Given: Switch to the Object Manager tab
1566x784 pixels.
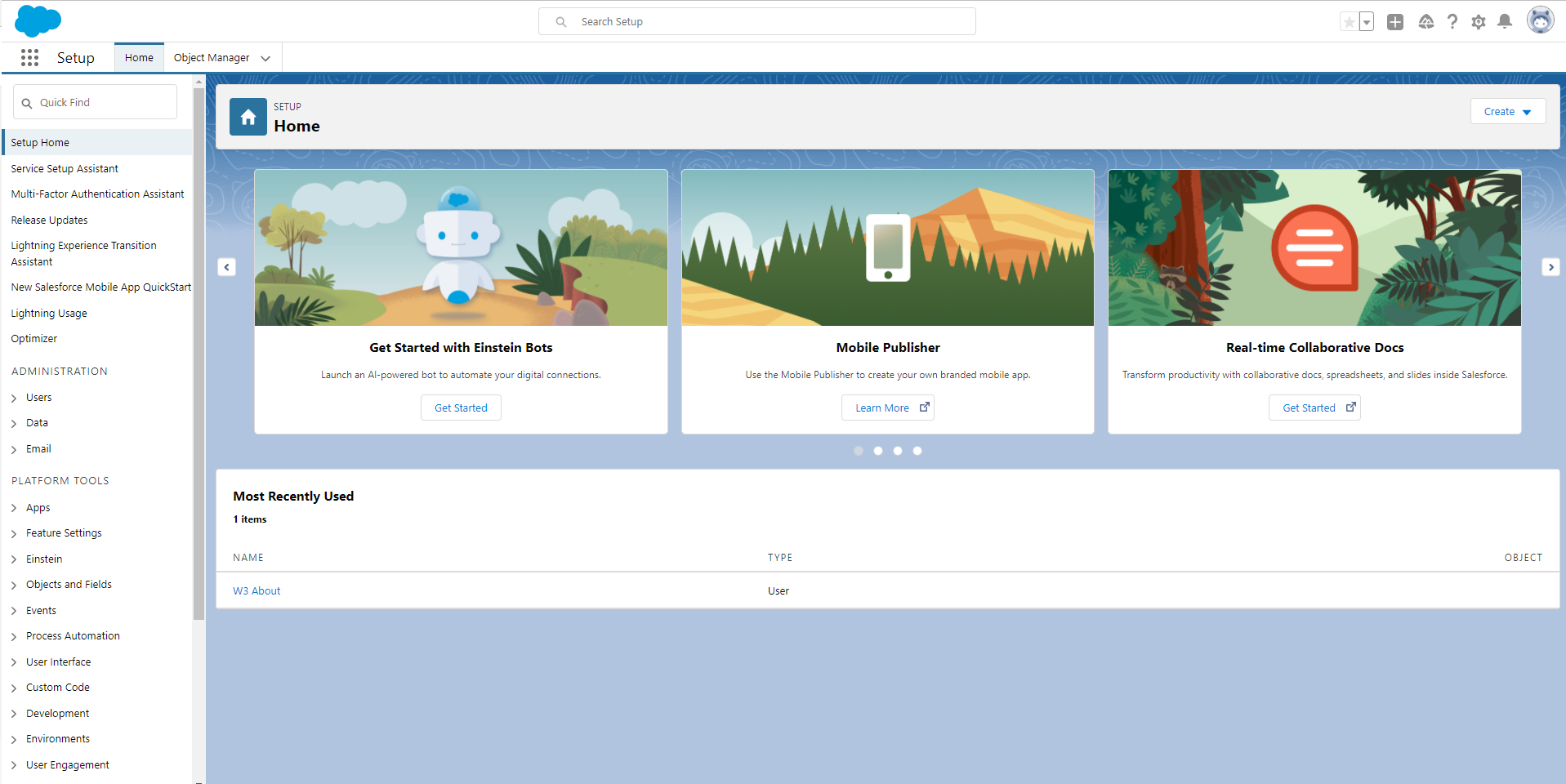Looking at the screenshot, I should point(212,58).
